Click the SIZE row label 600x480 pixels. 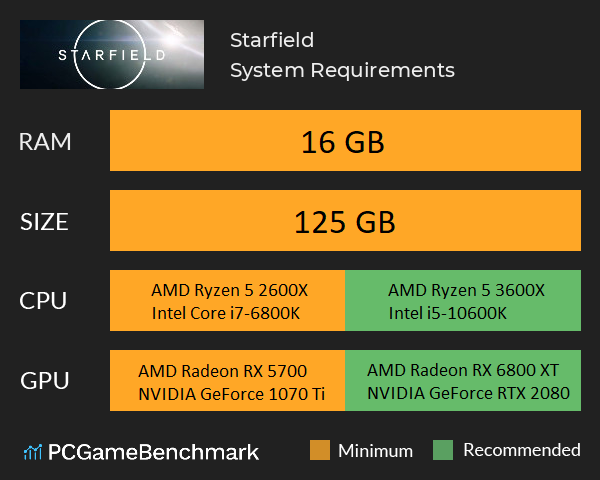45,221
